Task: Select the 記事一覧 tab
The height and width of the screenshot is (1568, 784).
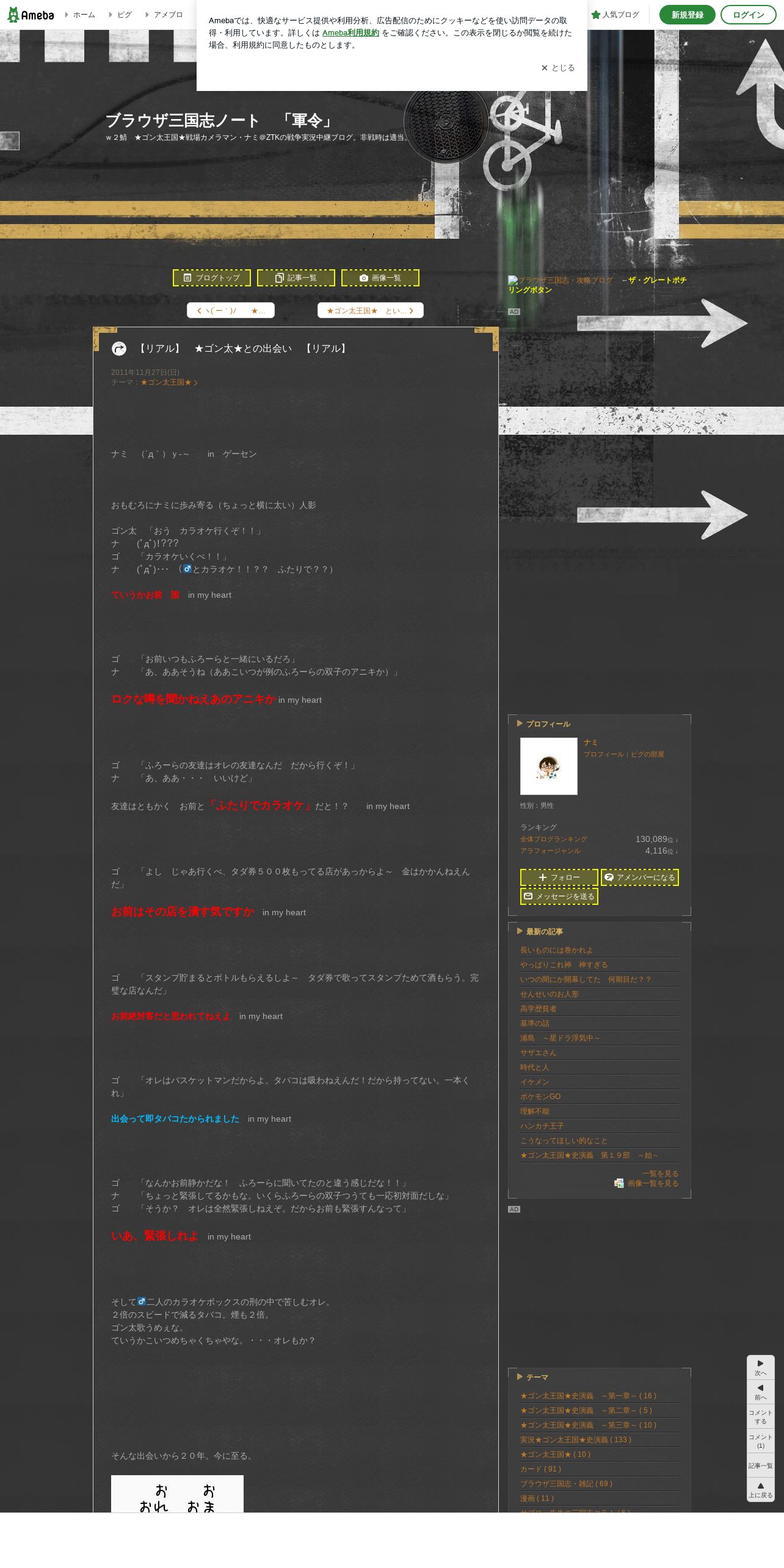Action: pyautogui.click(x=296, y=278)
